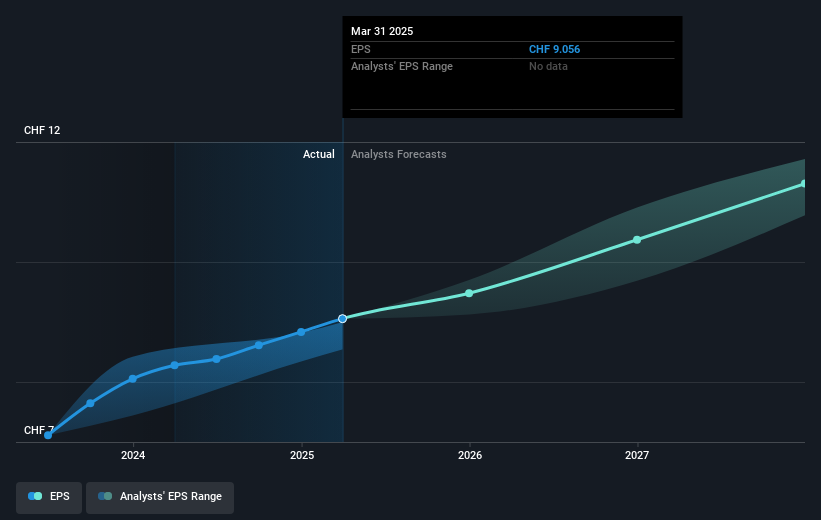Select the 2026 forecast EPS data point

pyautogui.click(x=469, y=293)
